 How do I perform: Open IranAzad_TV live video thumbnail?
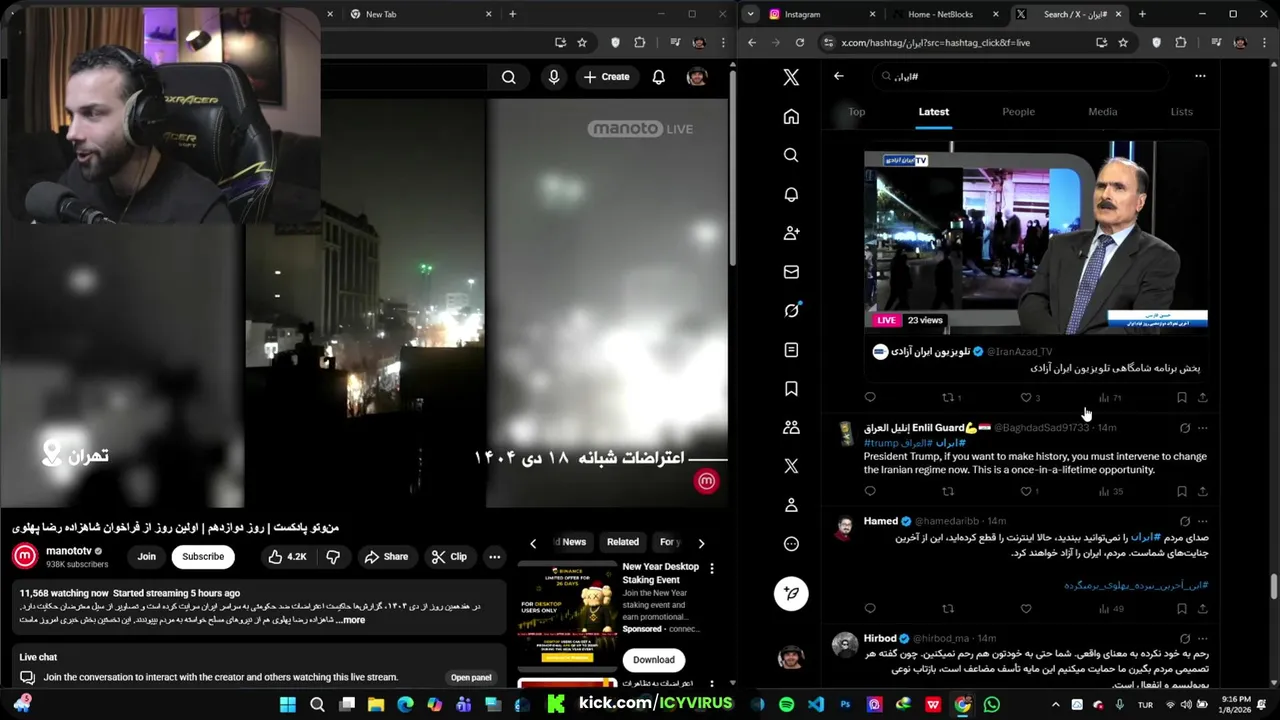click(x=1036, y=236)
